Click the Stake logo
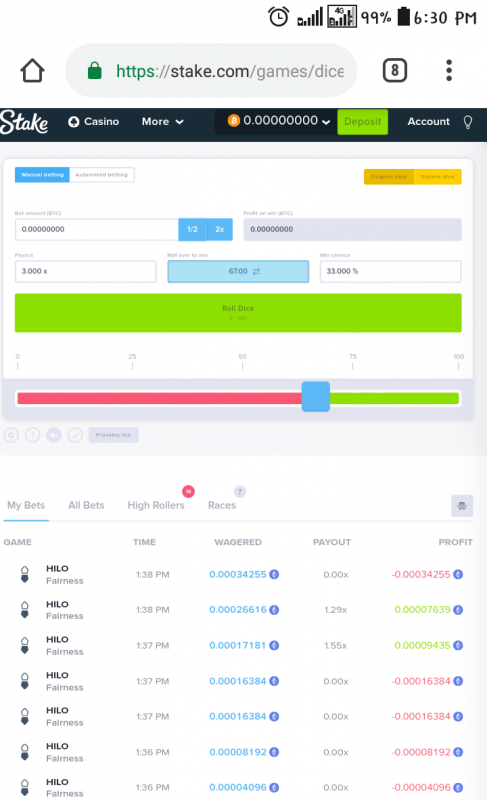Viewport: 487px width, 800px height. point(24,122)
